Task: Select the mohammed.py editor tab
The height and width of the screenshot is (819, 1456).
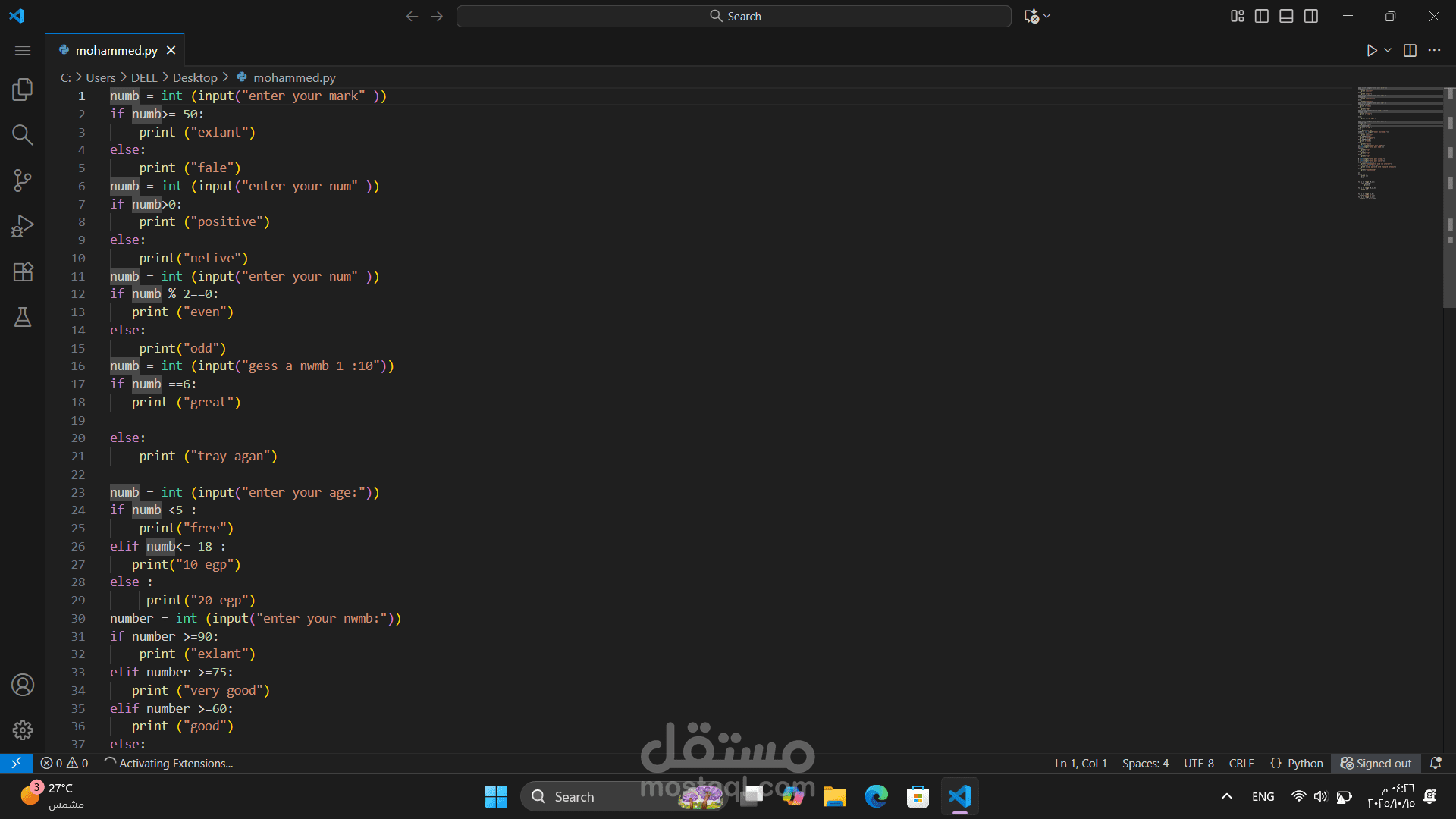Action: tap(116, 50)
